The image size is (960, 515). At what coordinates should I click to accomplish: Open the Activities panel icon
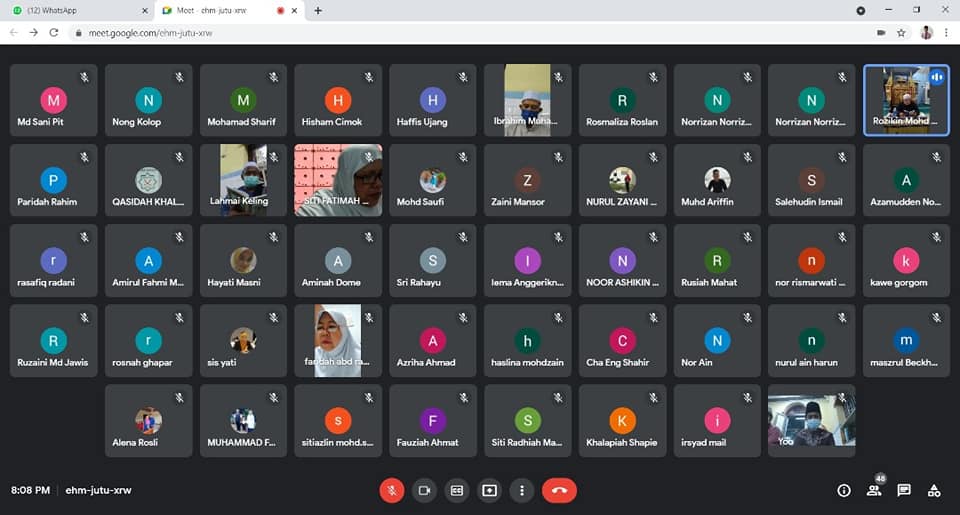click(934, 490)
